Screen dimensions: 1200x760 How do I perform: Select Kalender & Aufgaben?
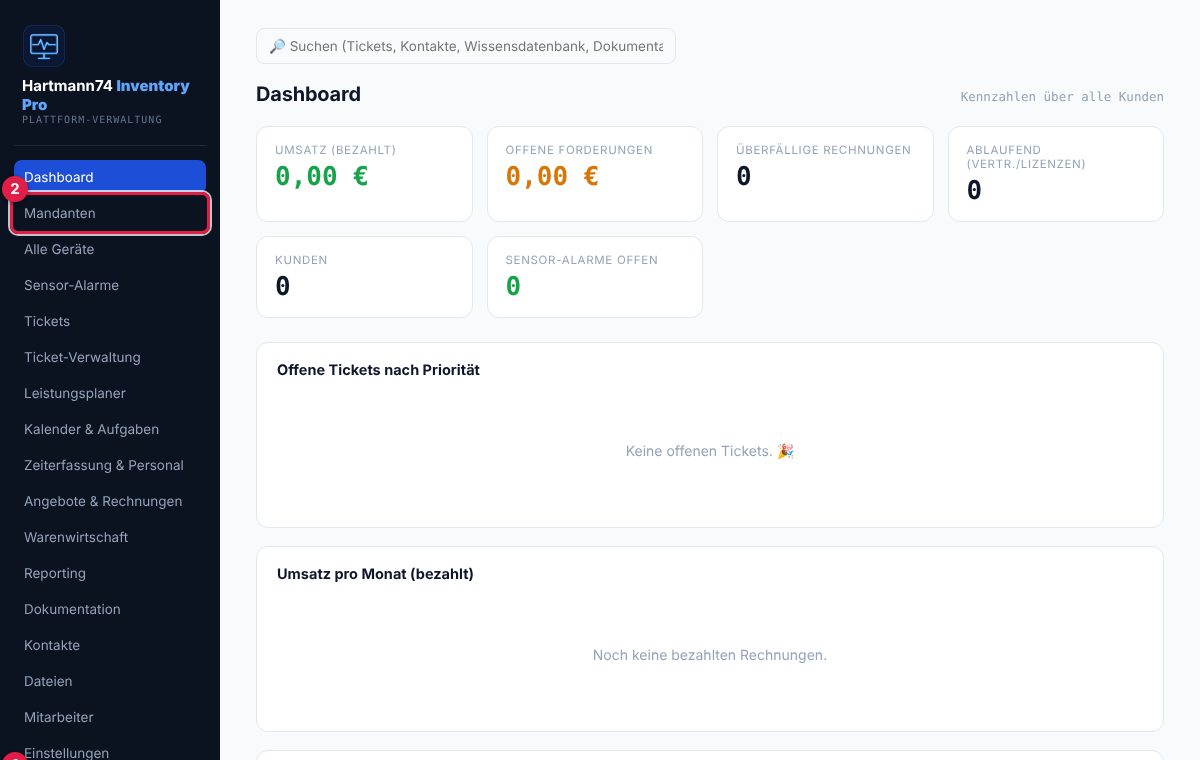click(x=110, y=429)
